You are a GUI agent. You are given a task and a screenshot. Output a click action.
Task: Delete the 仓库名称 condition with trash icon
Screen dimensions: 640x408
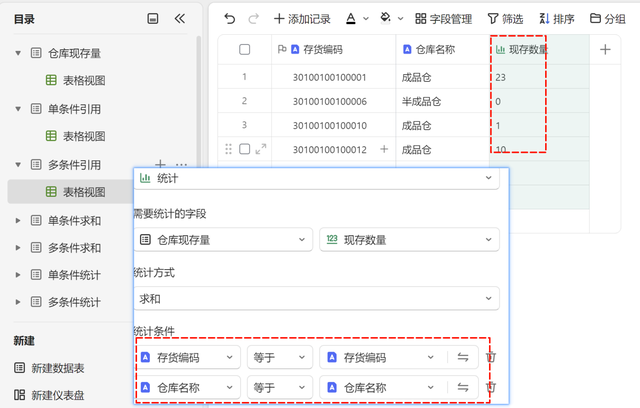(x=491, y=387)
